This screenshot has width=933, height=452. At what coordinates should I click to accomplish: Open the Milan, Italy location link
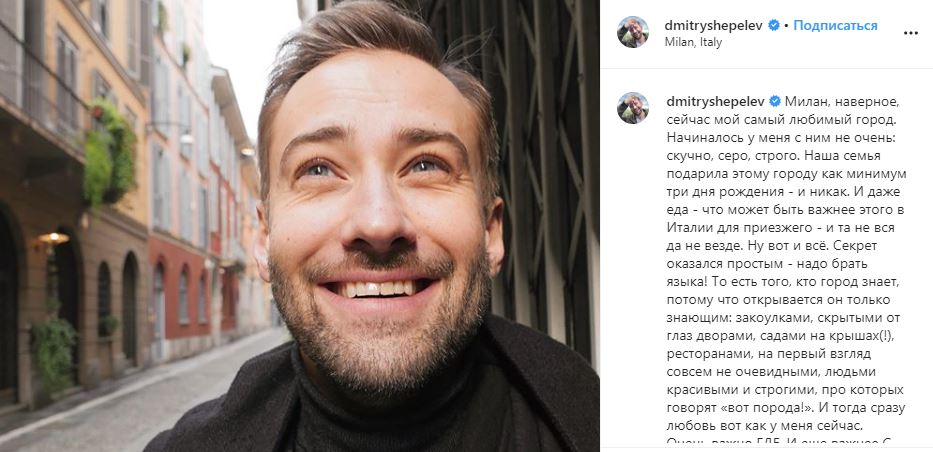(693, 42)
